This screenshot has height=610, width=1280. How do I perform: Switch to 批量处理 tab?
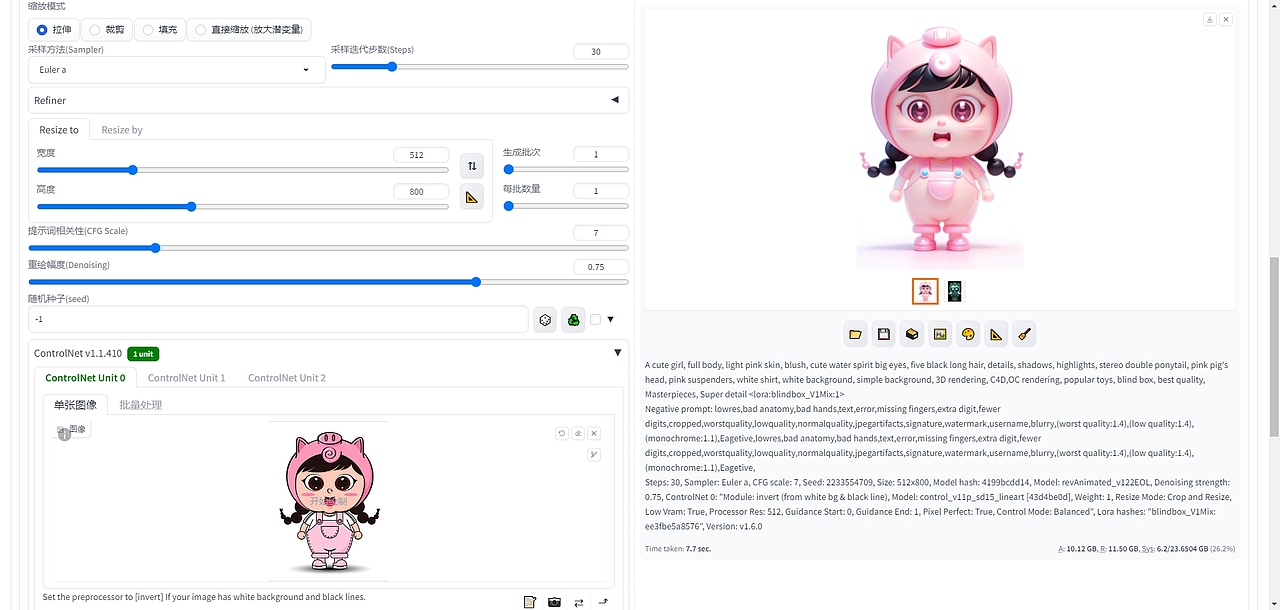coord(140,405)
